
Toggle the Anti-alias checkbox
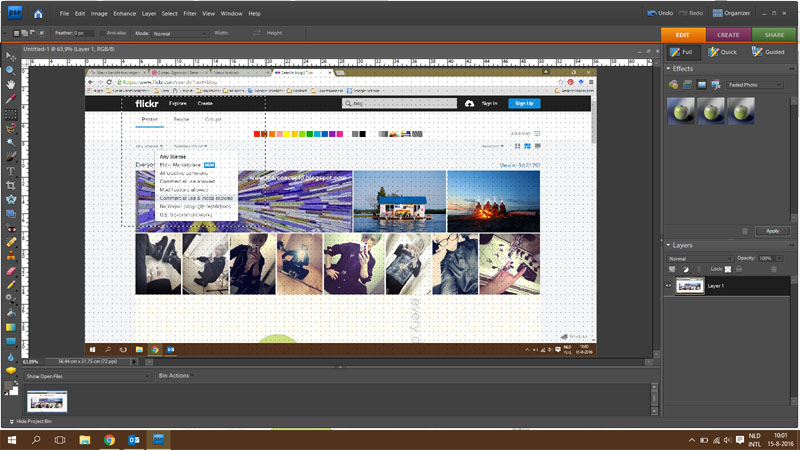(x=102, y=33)
